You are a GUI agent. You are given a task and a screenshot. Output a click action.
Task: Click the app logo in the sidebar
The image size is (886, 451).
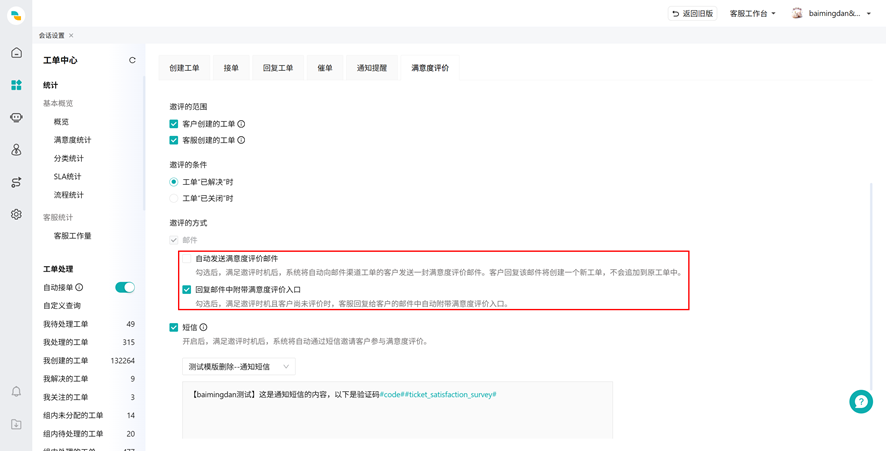click(16, 15)
